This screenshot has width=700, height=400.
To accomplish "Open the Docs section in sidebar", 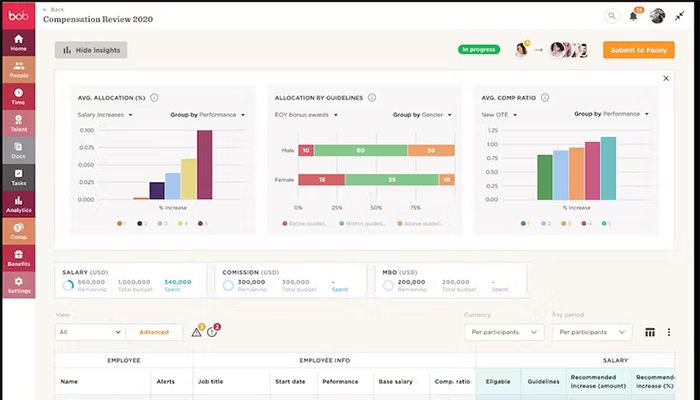I will (19, 150).
